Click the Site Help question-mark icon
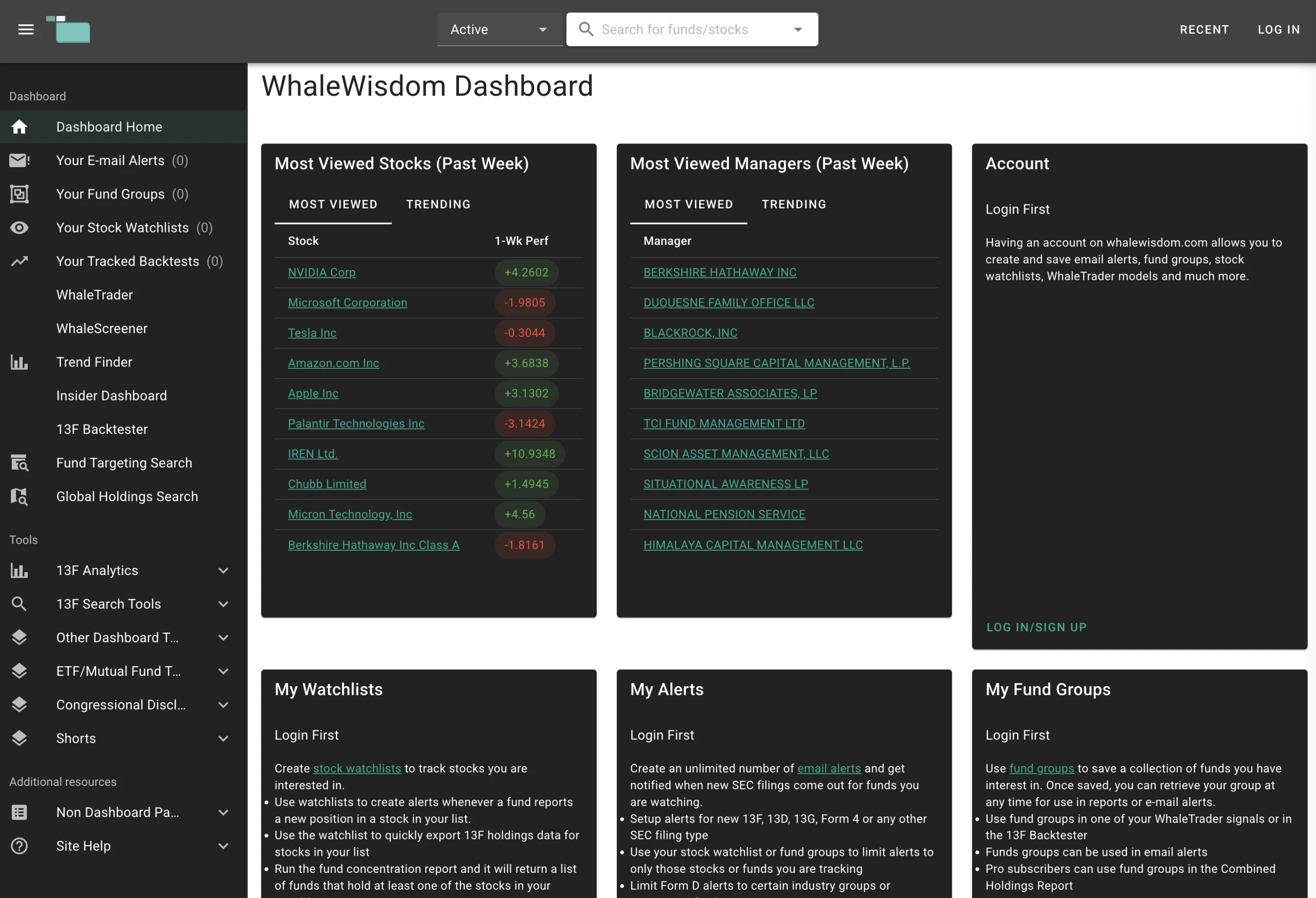 (x=19, y=846)
